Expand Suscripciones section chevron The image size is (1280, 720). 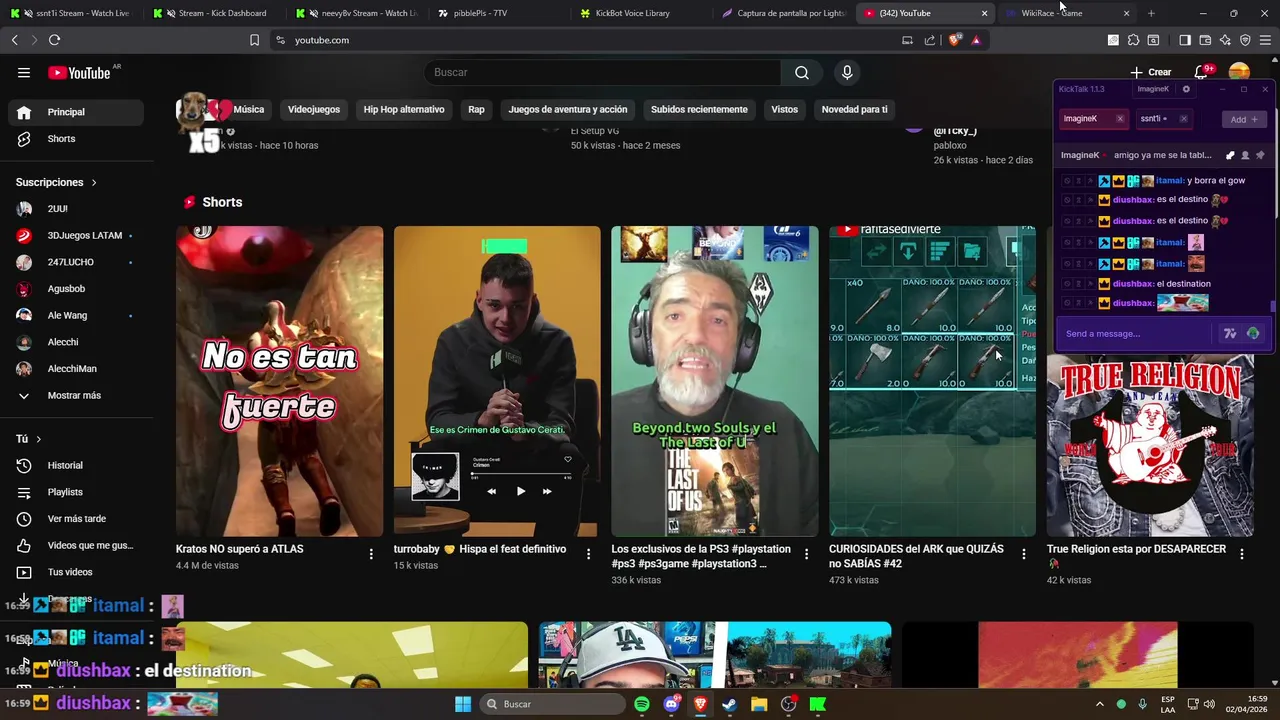94,183
